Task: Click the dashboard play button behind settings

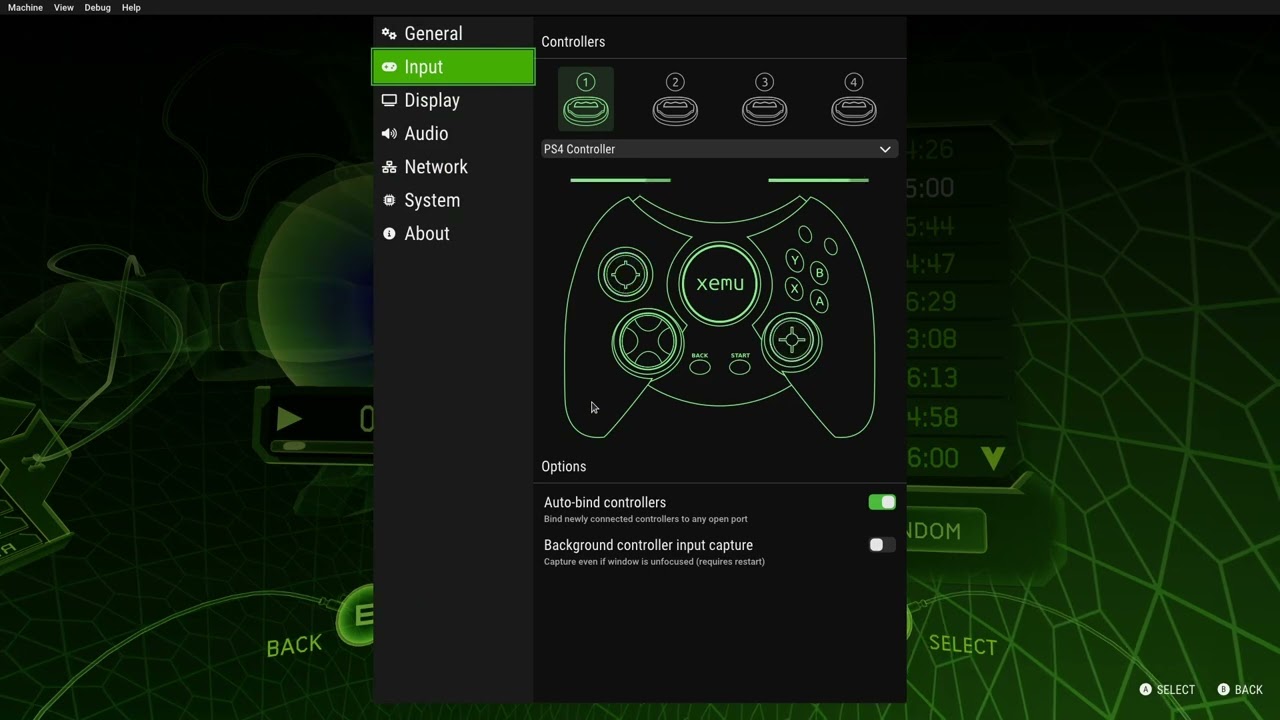Action: 289,419
